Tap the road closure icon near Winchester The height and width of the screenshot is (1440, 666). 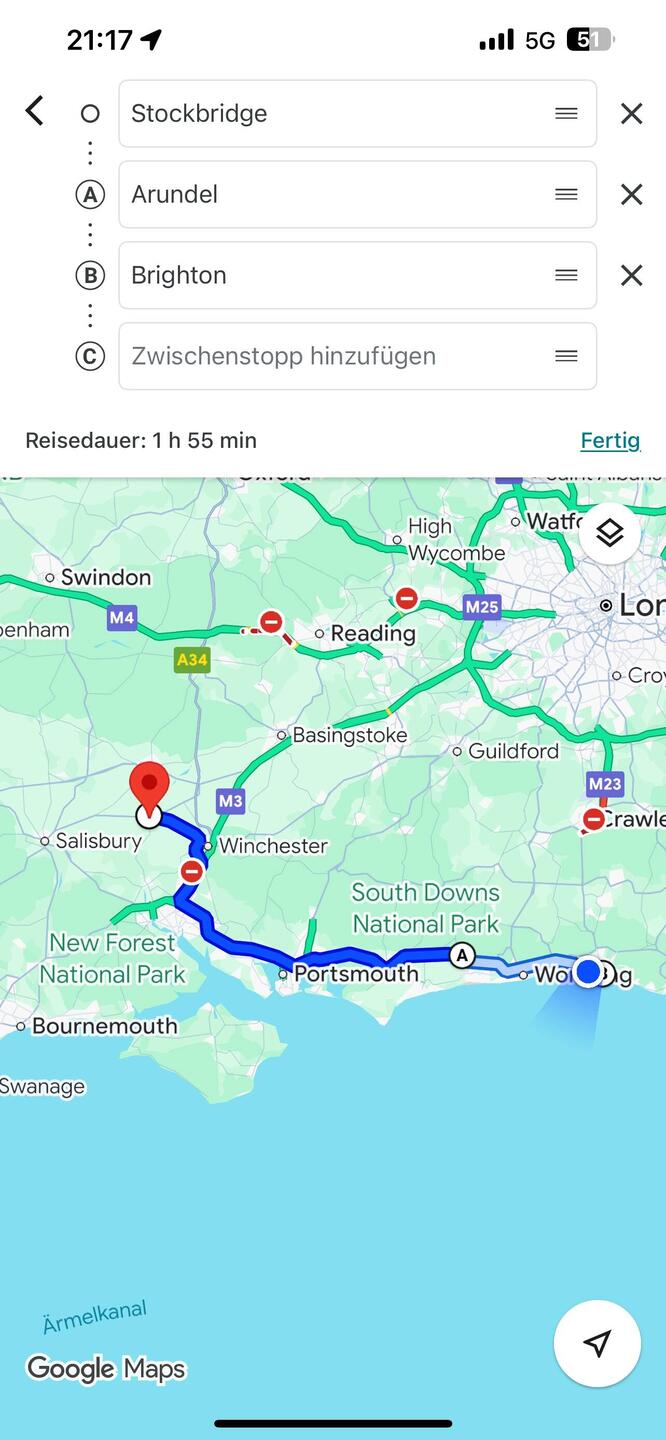tap(192, 871)
